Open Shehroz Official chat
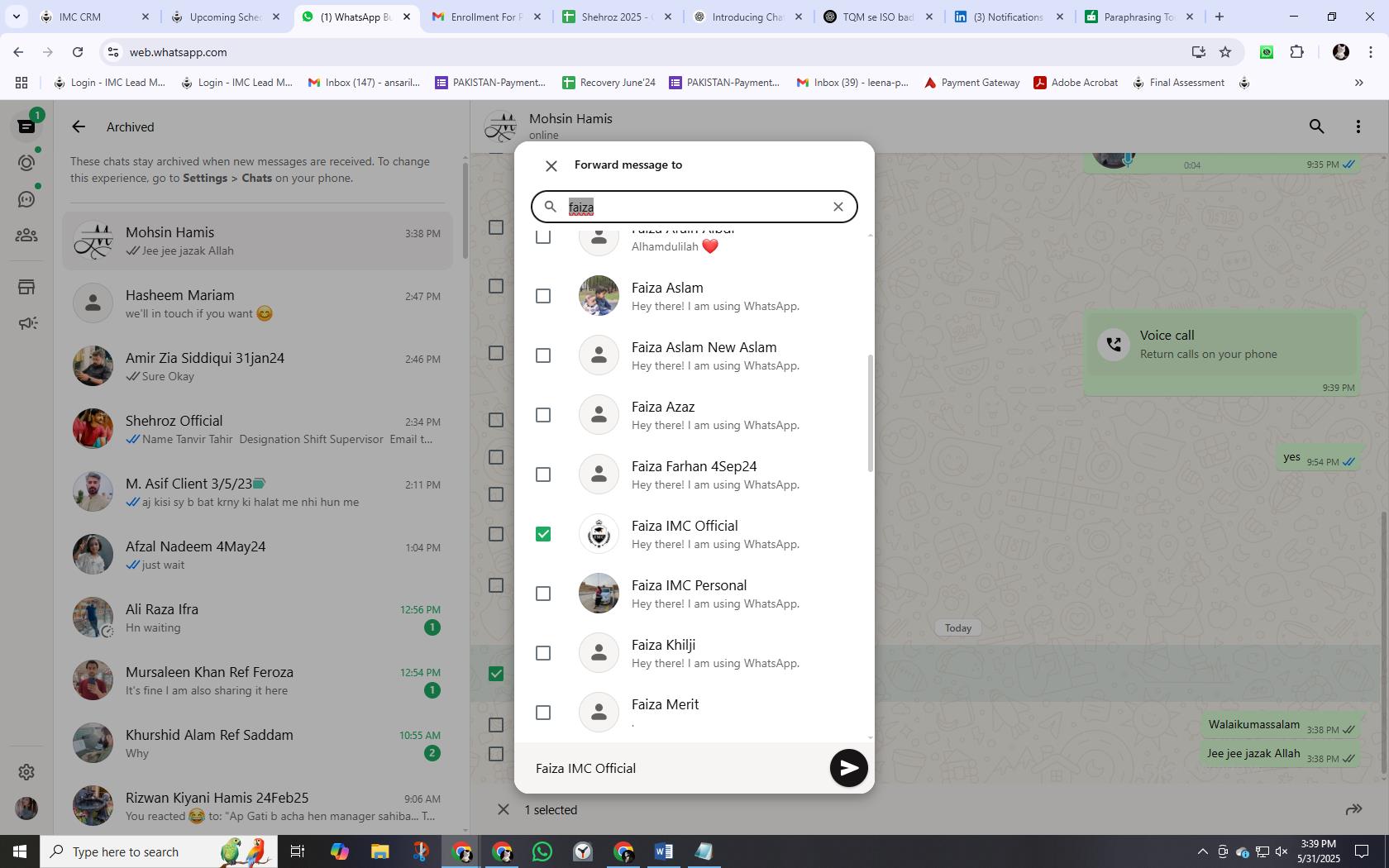Viewport: 1389px width, 868px height. [x=257, y=429]
